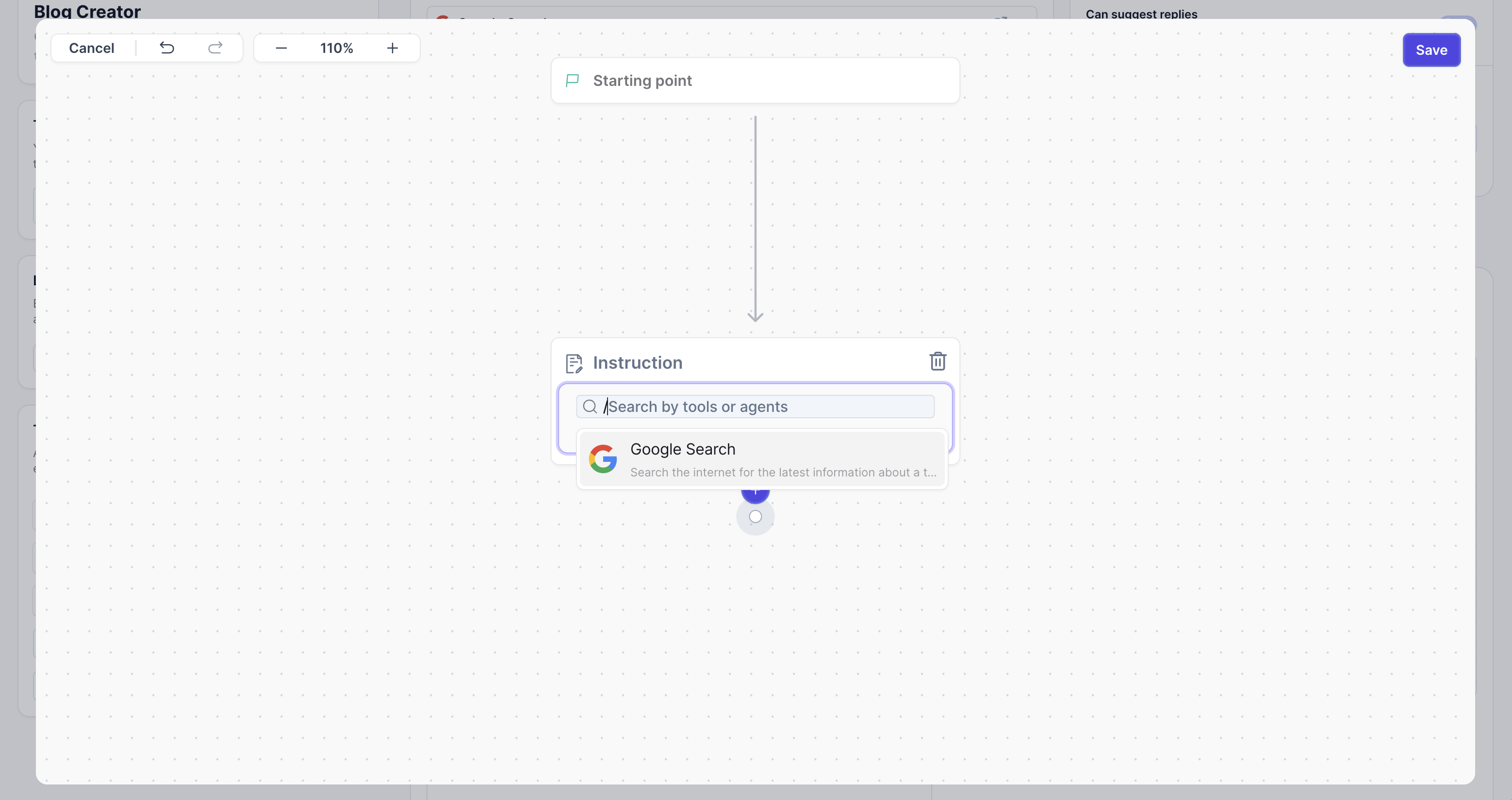Click the magnifier icon in the search field
Screen dimensions: 1512x800
coord(591,406)
